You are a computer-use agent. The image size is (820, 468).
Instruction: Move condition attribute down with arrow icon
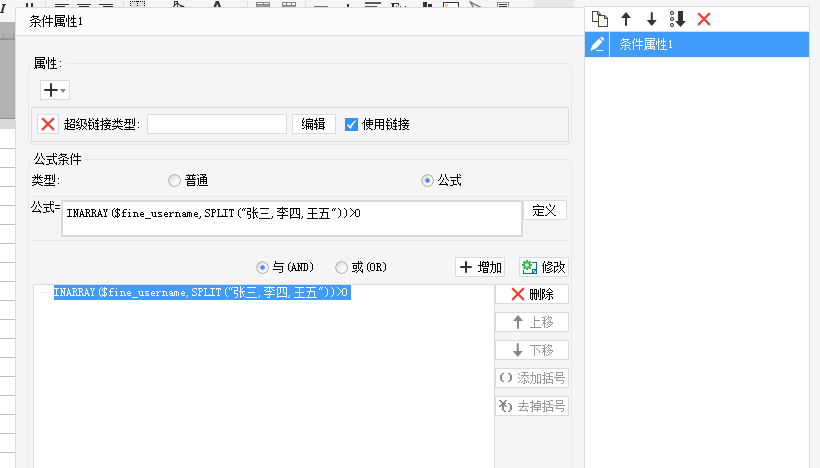652,19
